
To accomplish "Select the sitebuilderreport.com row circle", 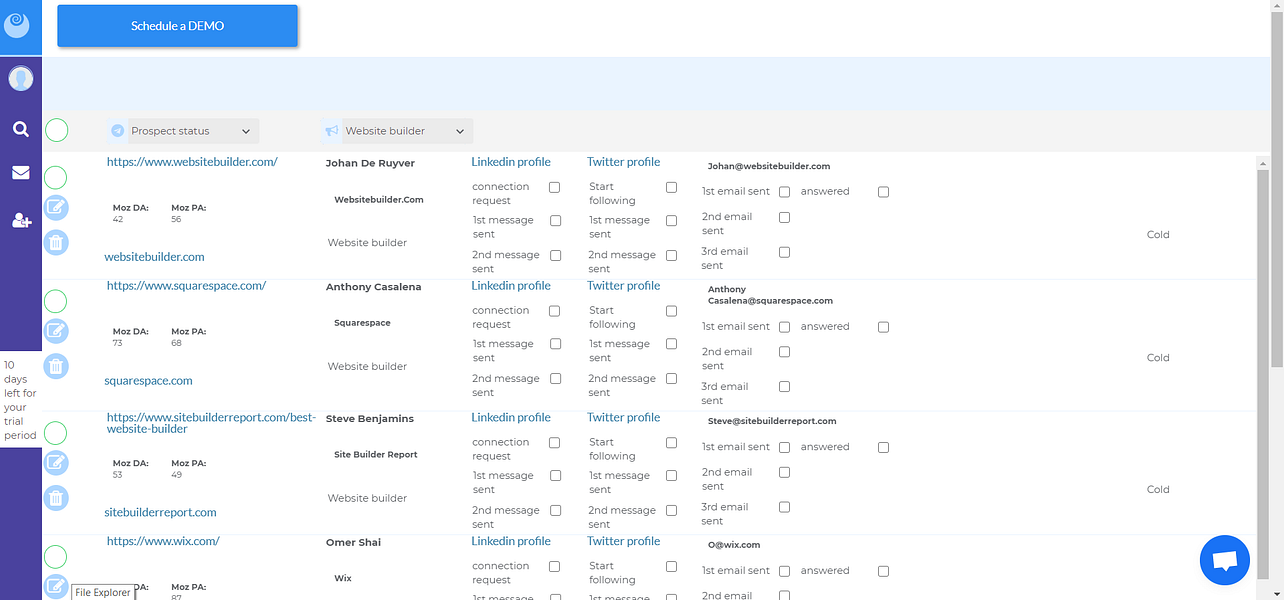I will tap(56, 433).
